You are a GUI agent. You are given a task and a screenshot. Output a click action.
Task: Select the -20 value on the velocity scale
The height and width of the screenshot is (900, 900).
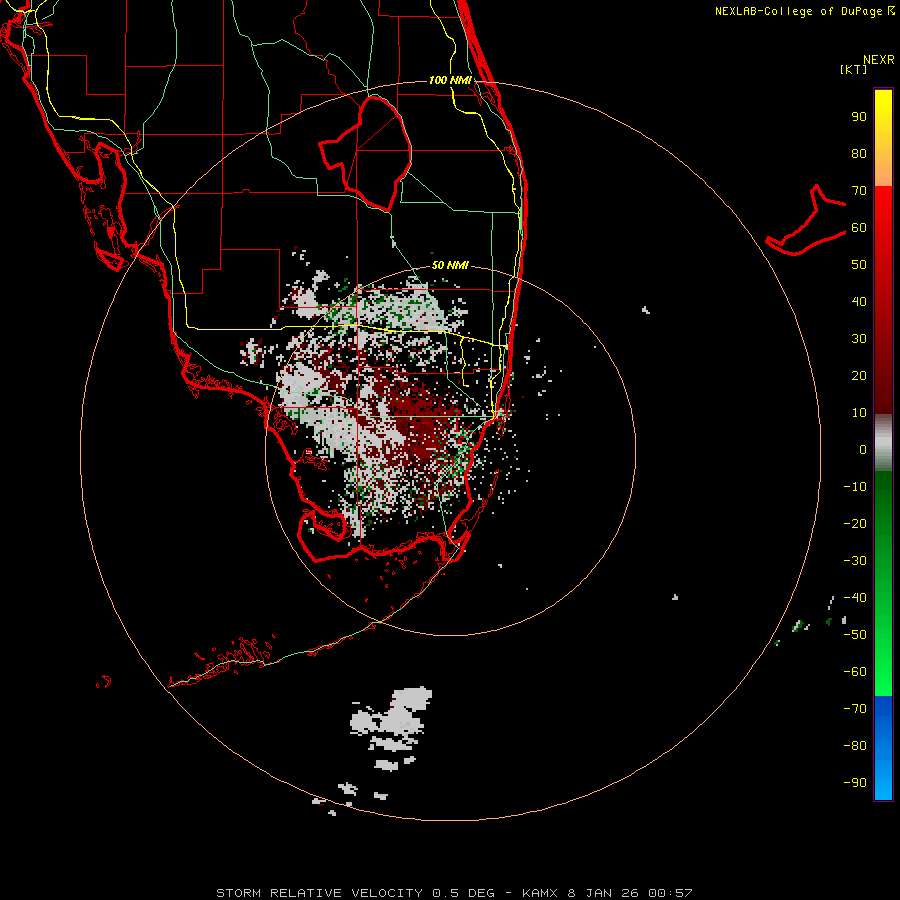click(855, 523)
